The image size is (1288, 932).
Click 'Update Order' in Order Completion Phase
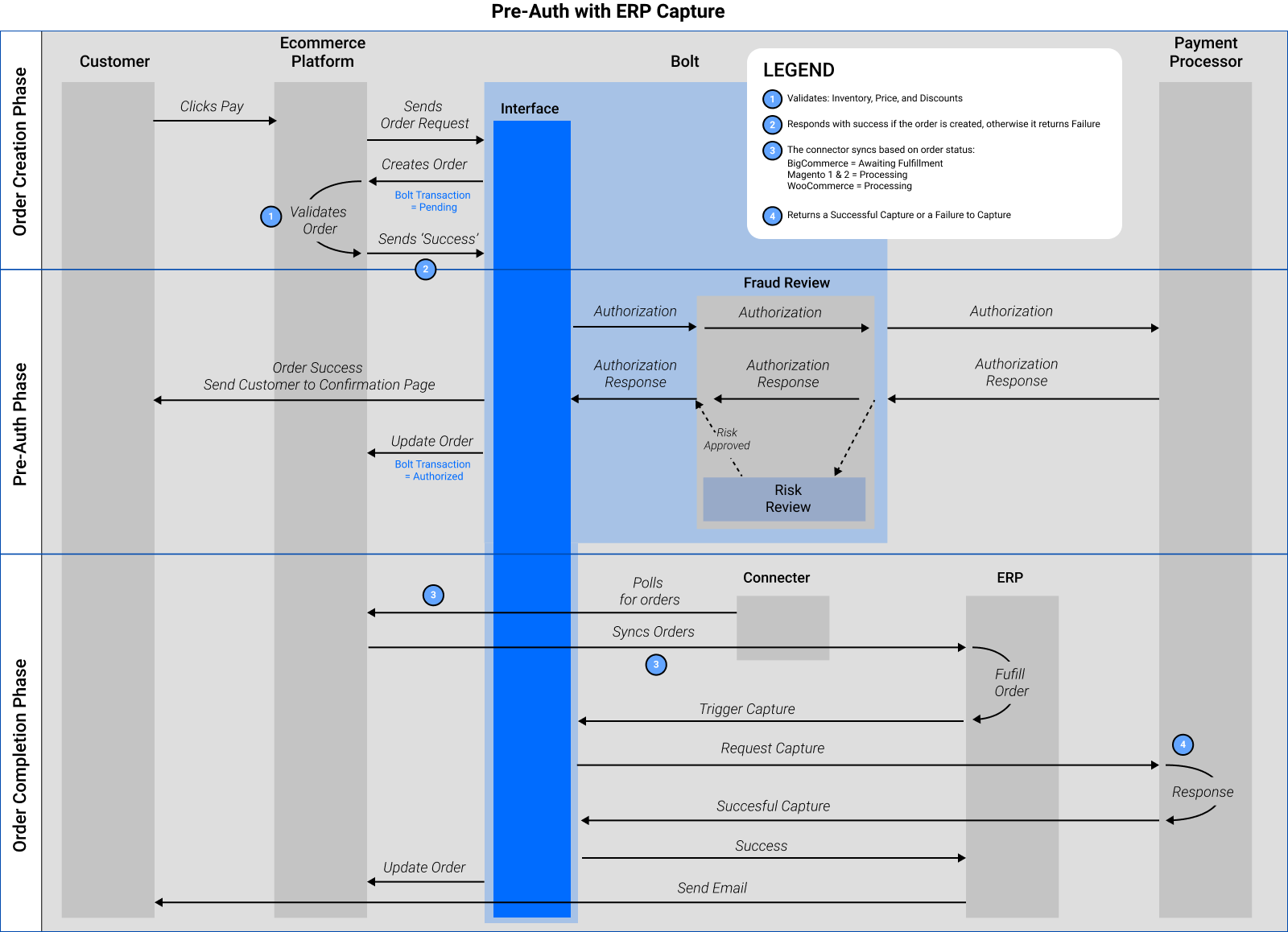(x=424, y=868)
